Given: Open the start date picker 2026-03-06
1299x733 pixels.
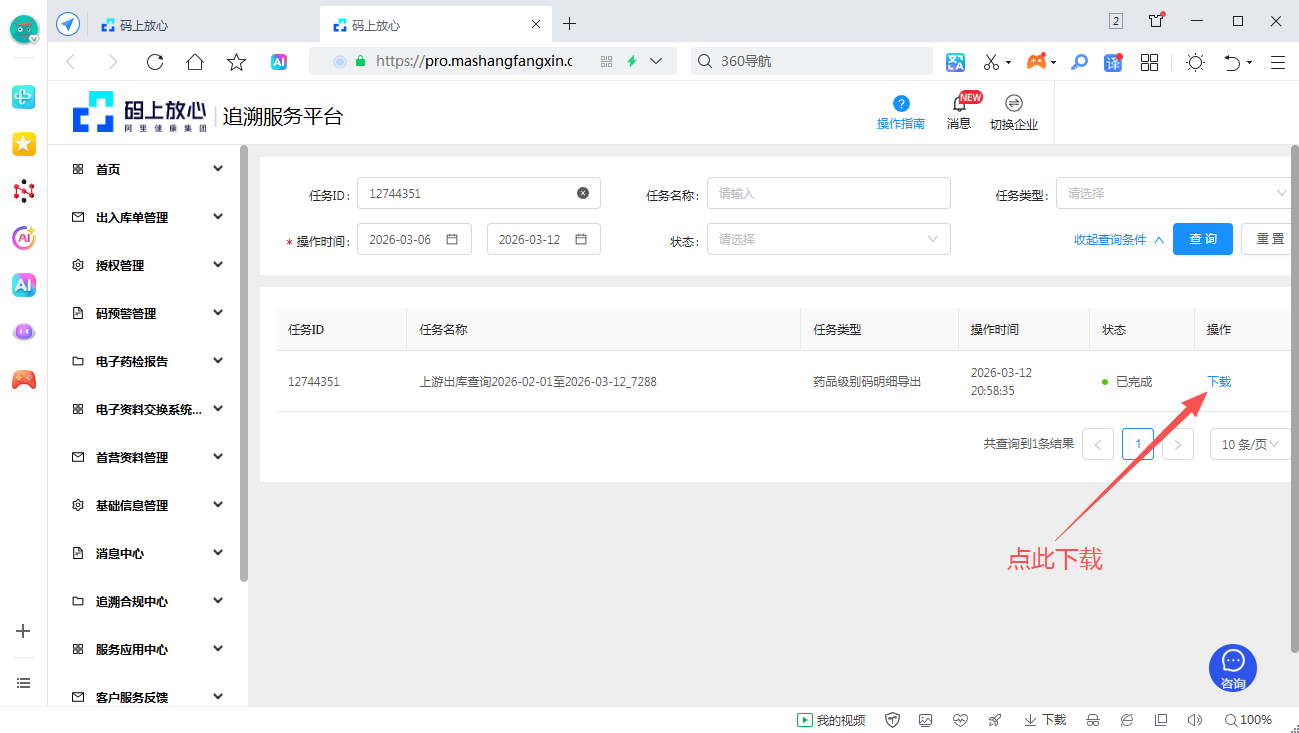Looking at the screenshot, I should pyautogui.click(x=413, y=239).
